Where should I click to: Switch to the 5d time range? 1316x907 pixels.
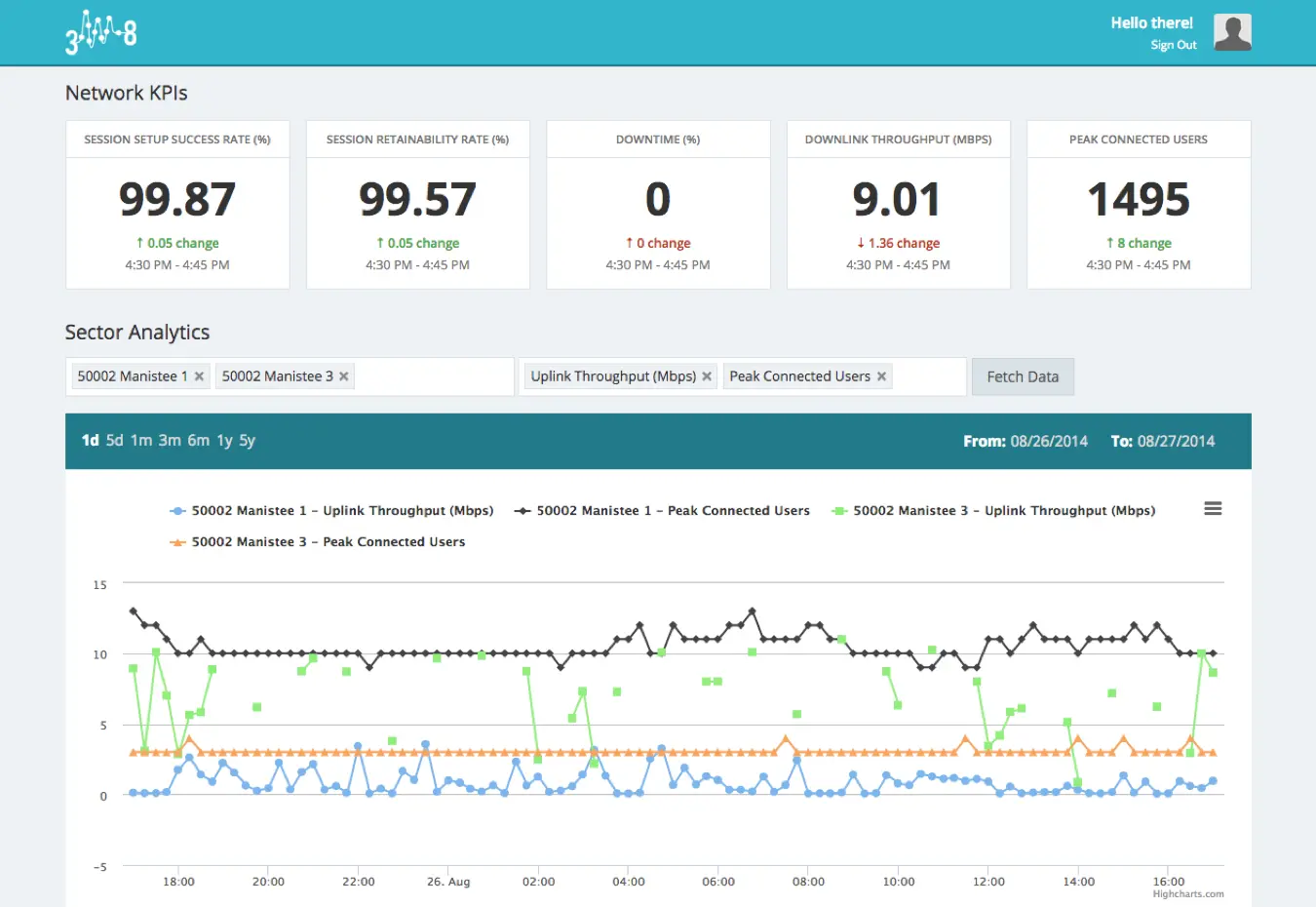115,441
